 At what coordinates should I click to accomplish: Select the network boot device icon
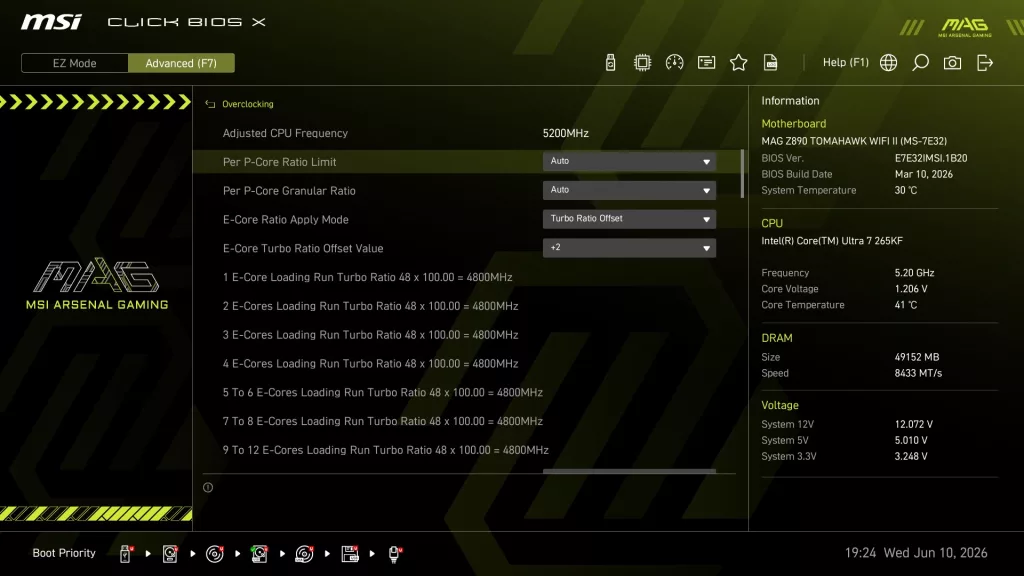(x=394, y=554)
